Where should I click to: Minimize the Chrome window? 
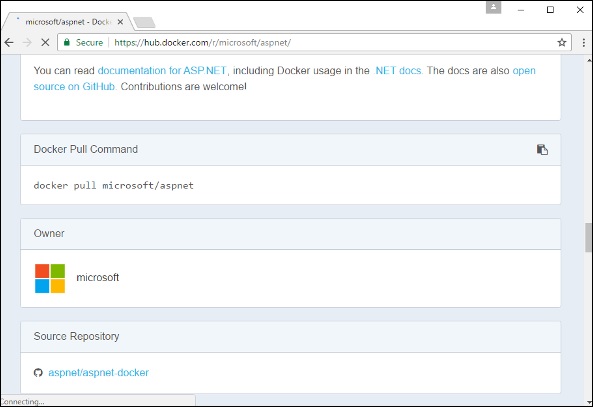click(521, 10)
